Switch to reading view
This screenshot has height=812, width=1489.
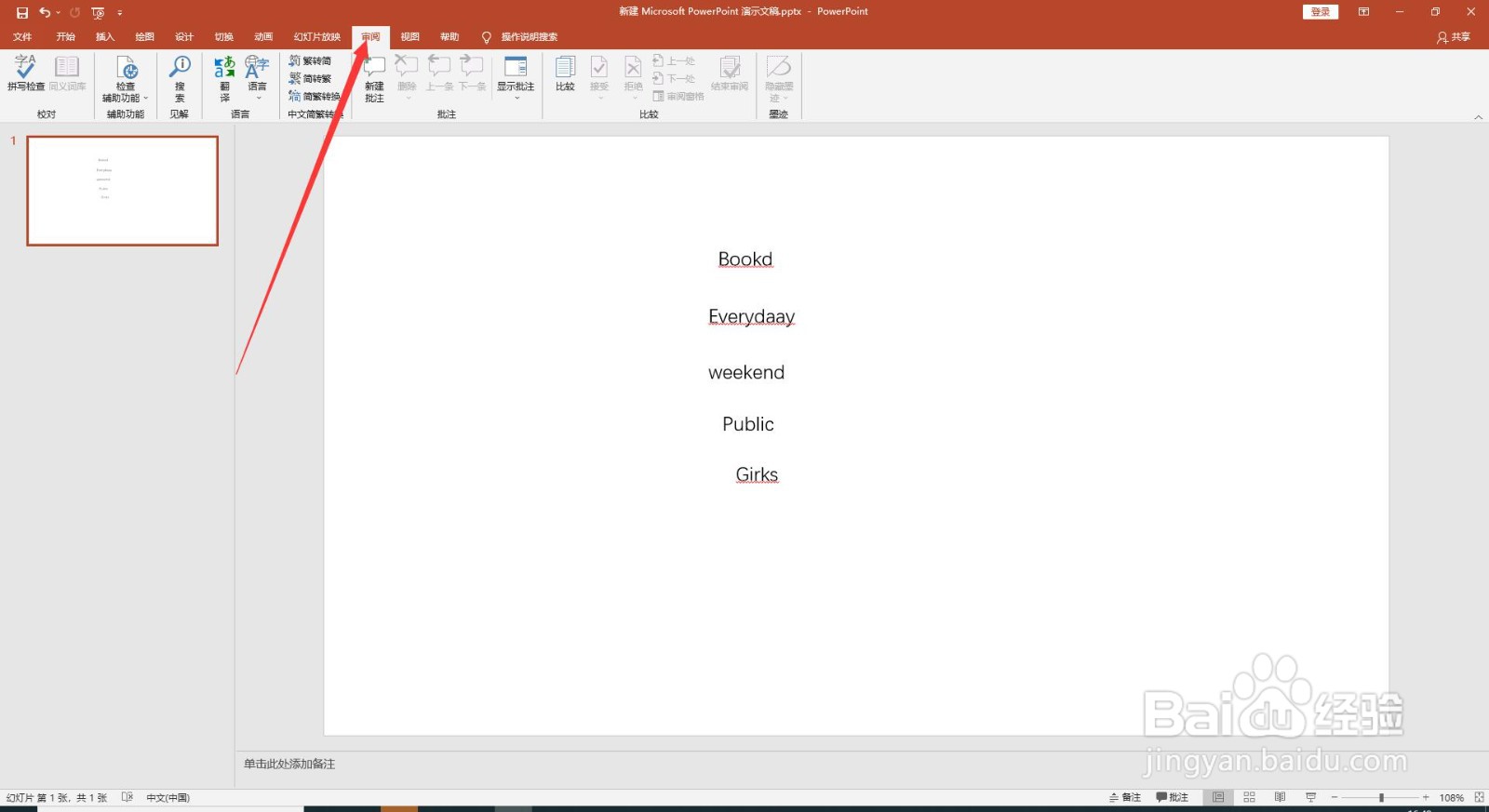[x=1280, y=797]
